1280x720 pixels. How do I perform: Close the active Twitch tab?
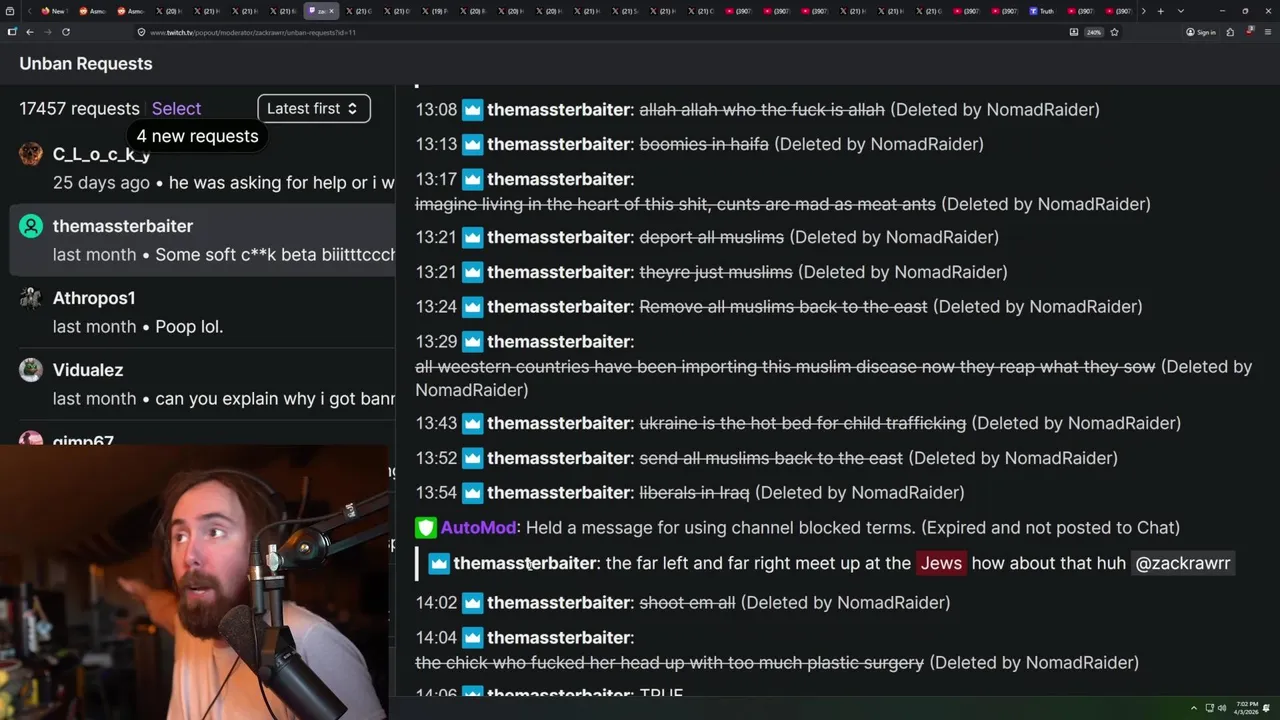(x=332, y=11)
